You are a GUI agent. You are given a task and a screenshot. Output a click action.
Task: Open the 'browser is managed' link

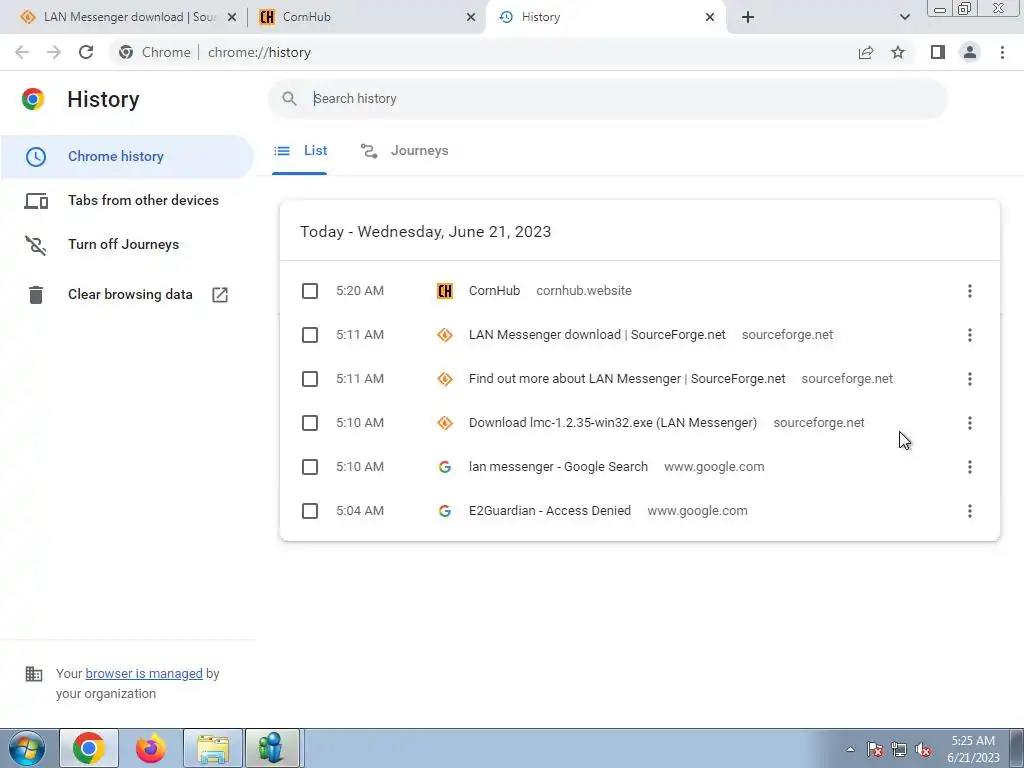(x=144, y=673)
